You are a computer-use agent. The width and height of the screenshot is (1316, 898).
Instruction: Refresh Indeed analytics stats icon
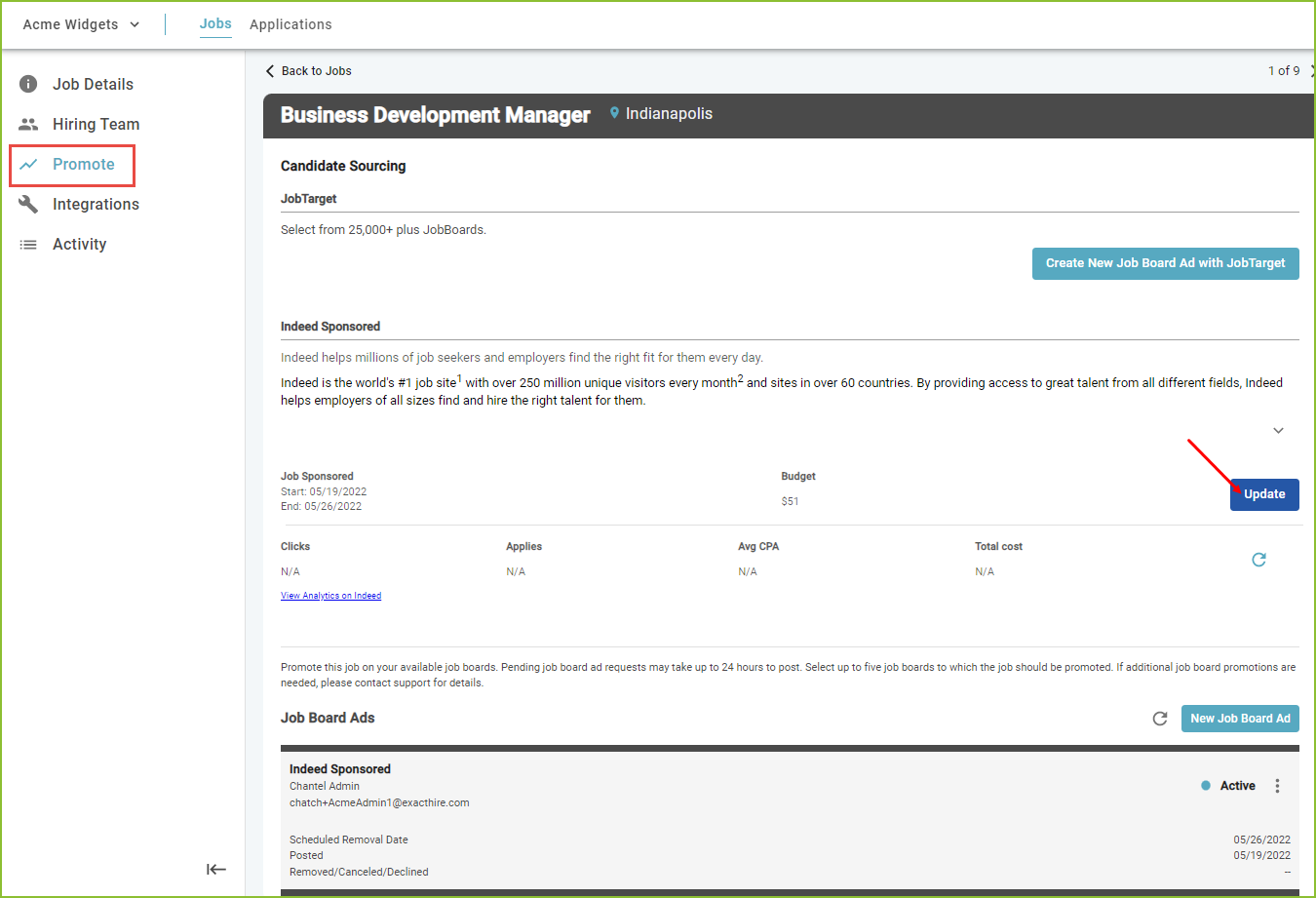1258,560
